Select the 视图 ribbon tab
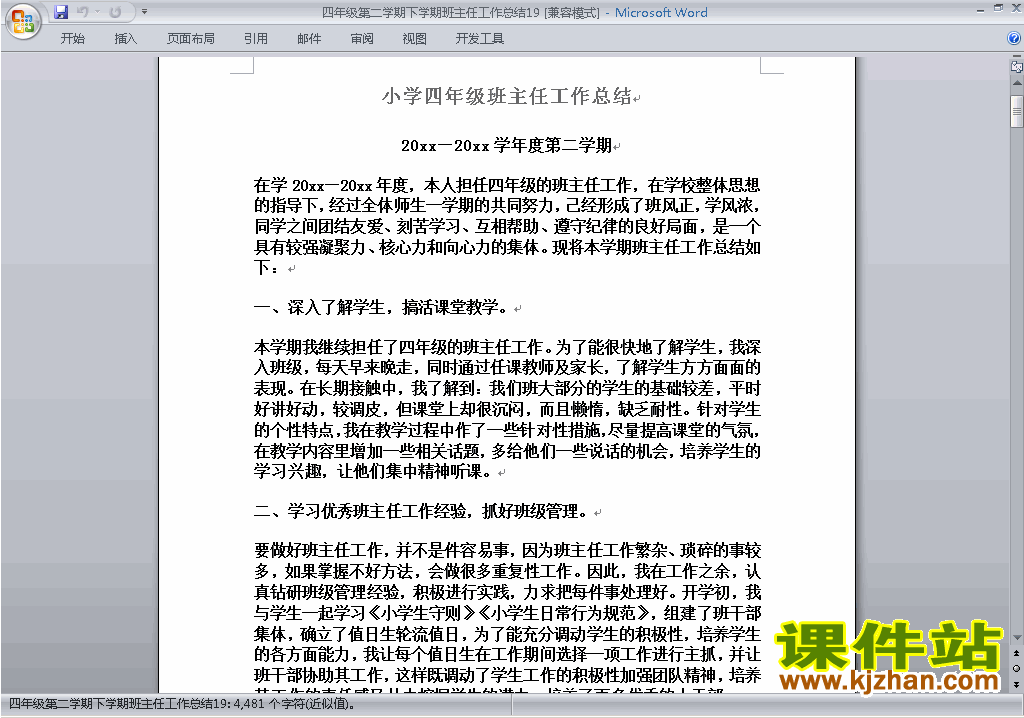This screenshot has height=718, width=1024. click(x=414, y=39)
